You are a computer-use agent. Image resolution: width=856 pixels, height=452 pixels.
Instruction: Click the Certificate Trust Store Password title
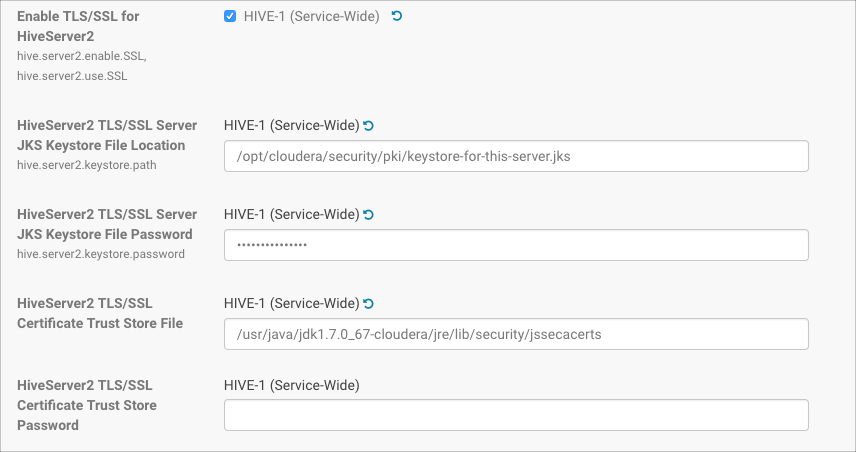coord(87,404)
